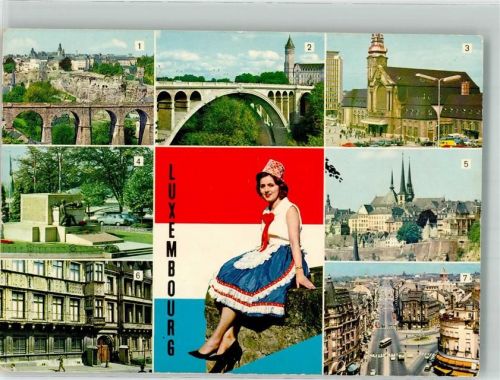Click the number 6 label
The image size is (500, 380).
tap(137, 275)
